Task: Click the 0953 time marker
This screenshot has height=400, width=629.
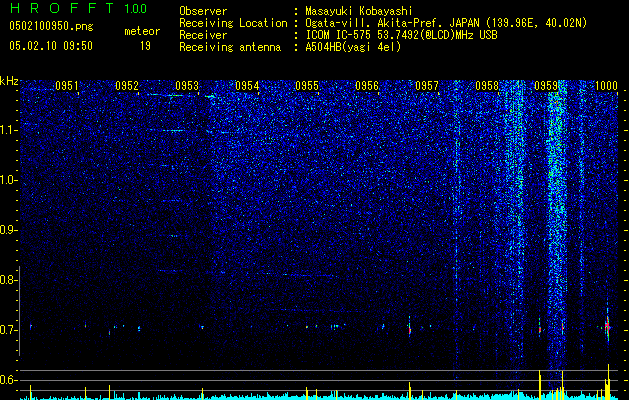Action: click(x=187, y=86)
